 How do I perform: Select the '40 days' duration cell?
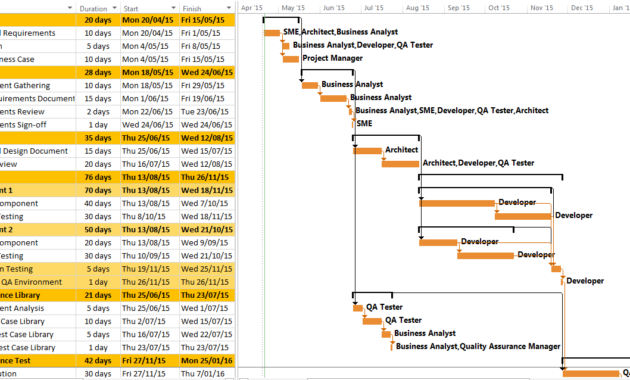point(98,204)
